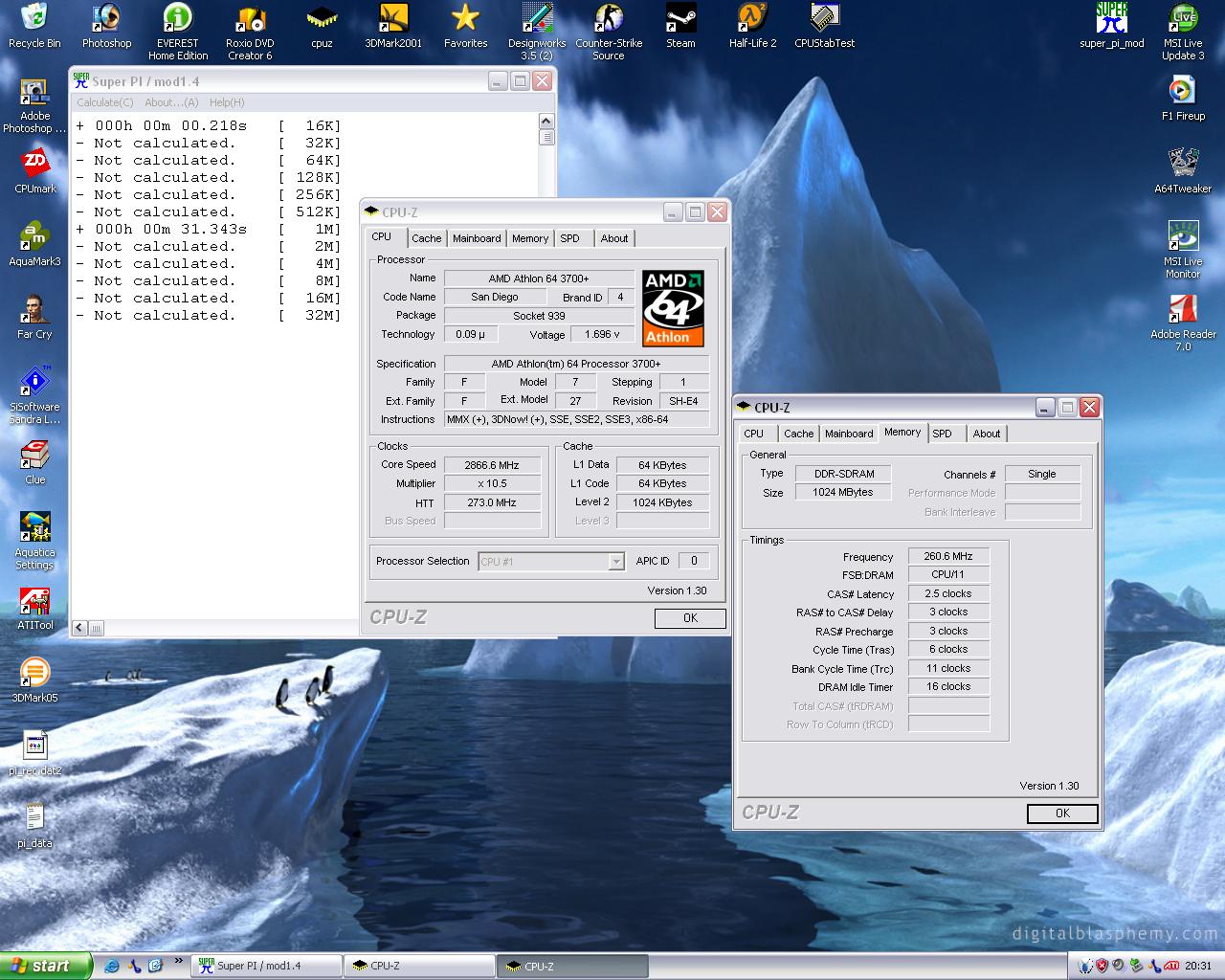Screen dimensions: 1225x980
Task: Select the cpuz desktop shortcut
Action: 322,26
